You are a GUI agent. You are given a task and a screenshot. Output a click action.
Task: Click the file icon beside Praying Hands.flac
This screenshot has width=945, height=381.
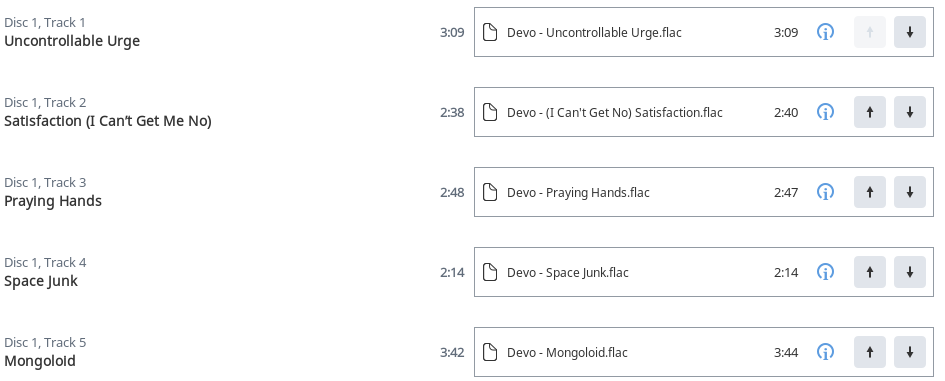pyautogui.click(x=491, y=192)
